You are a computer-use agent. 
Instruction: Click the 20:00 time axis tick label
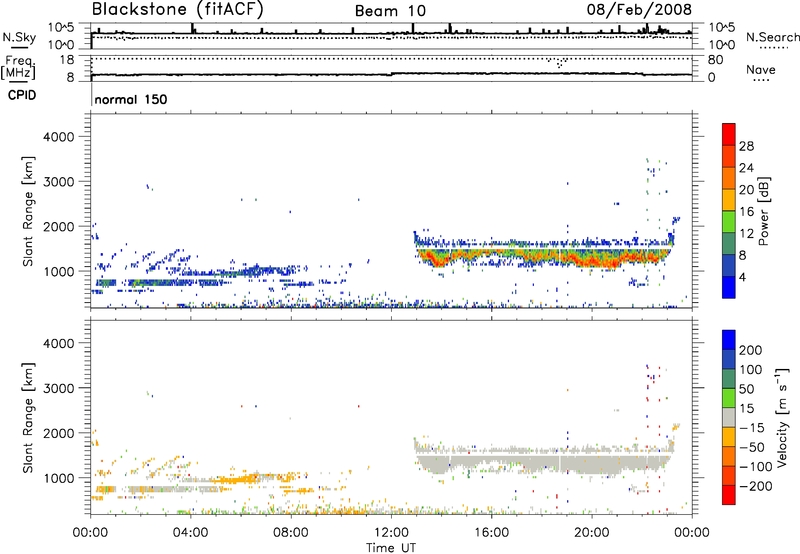591,533
